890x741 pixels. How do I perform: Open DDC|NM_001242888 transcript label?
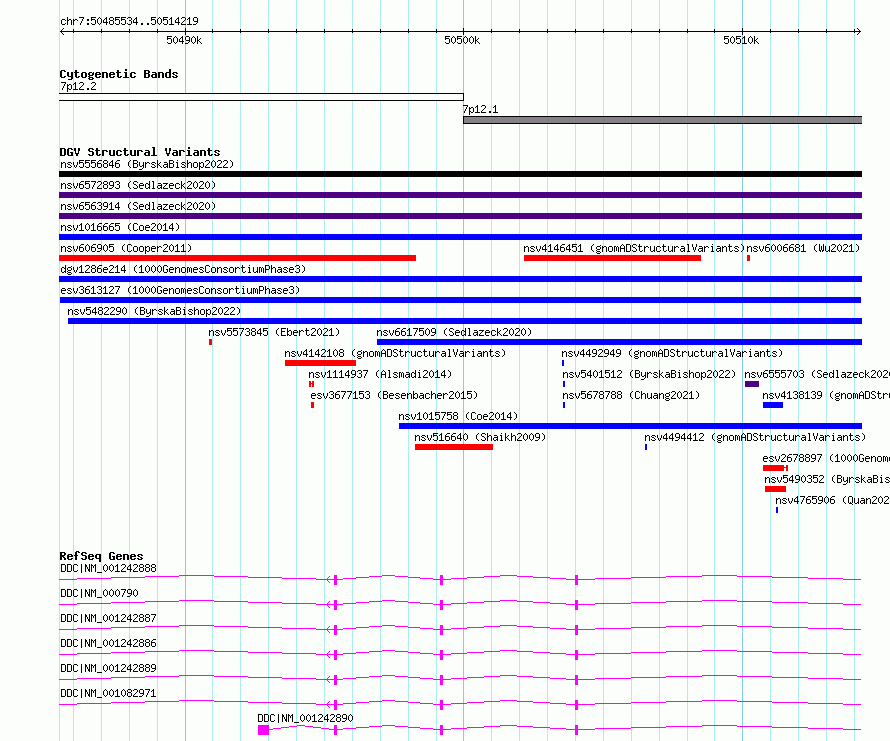(x=108, y=568)
